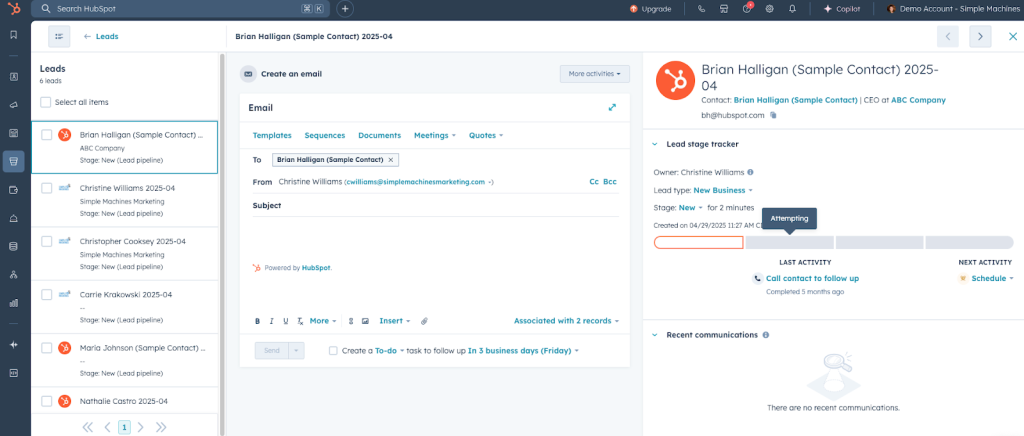The image size is (1024, 436).
Task: Click the Subject input field
Action: (x=435, y=206)
